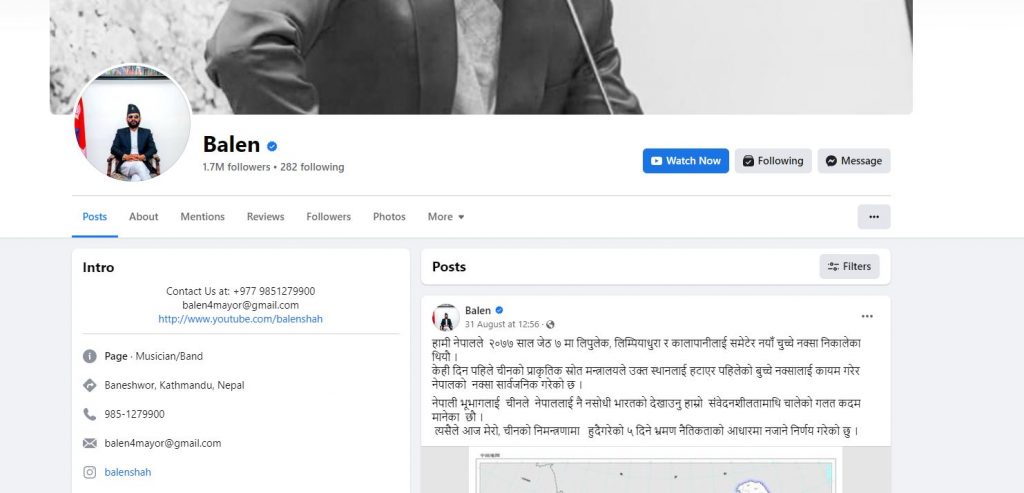Expand the More tab dropdown
The image size is (1024, 493).
[x=446, y=217]
